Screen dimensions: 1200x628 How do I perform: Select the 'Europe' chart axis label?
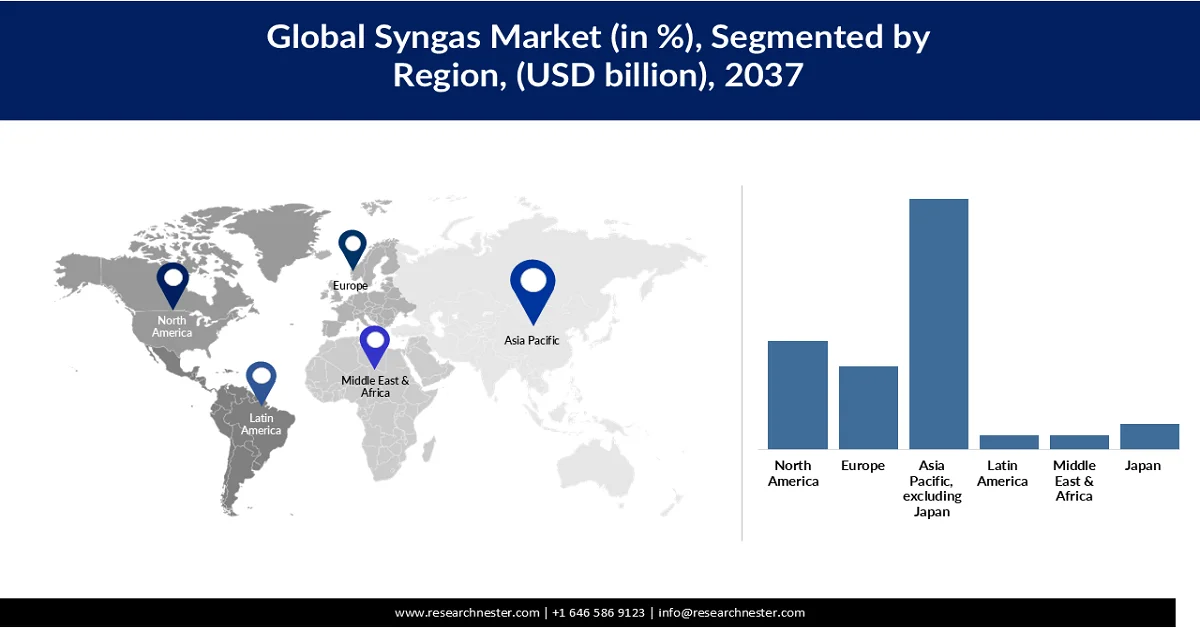(863, 466)
